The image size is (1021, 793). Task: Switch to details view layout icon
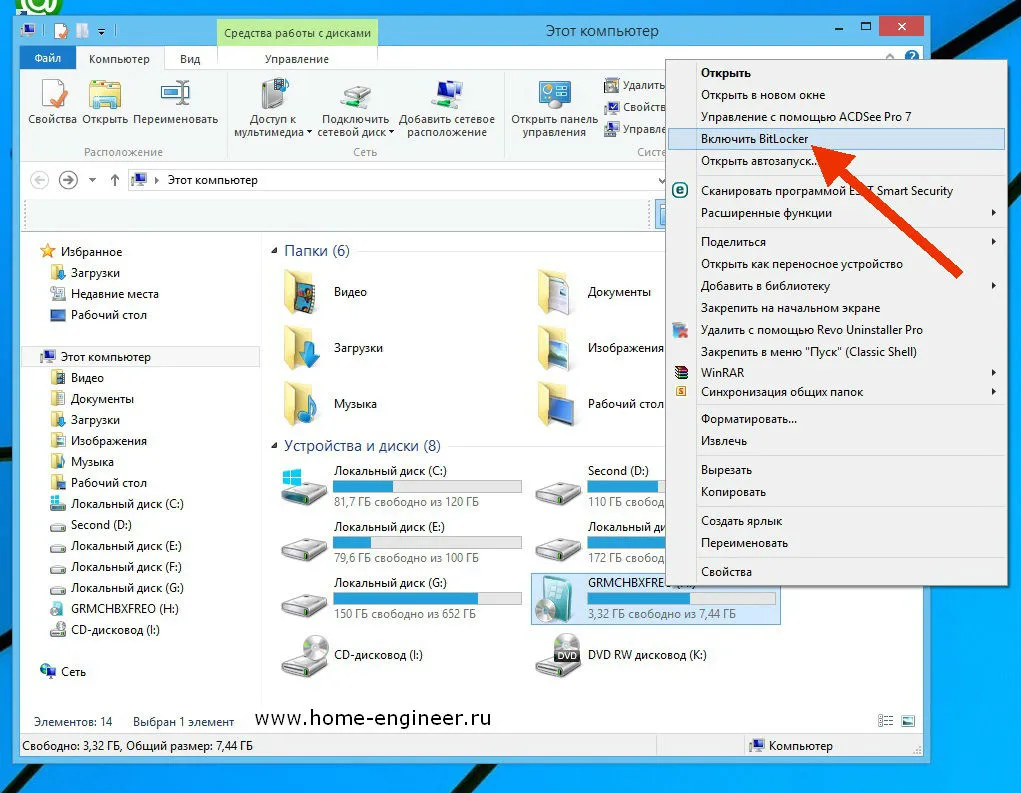pyautogui.click(x=885, y=721)
